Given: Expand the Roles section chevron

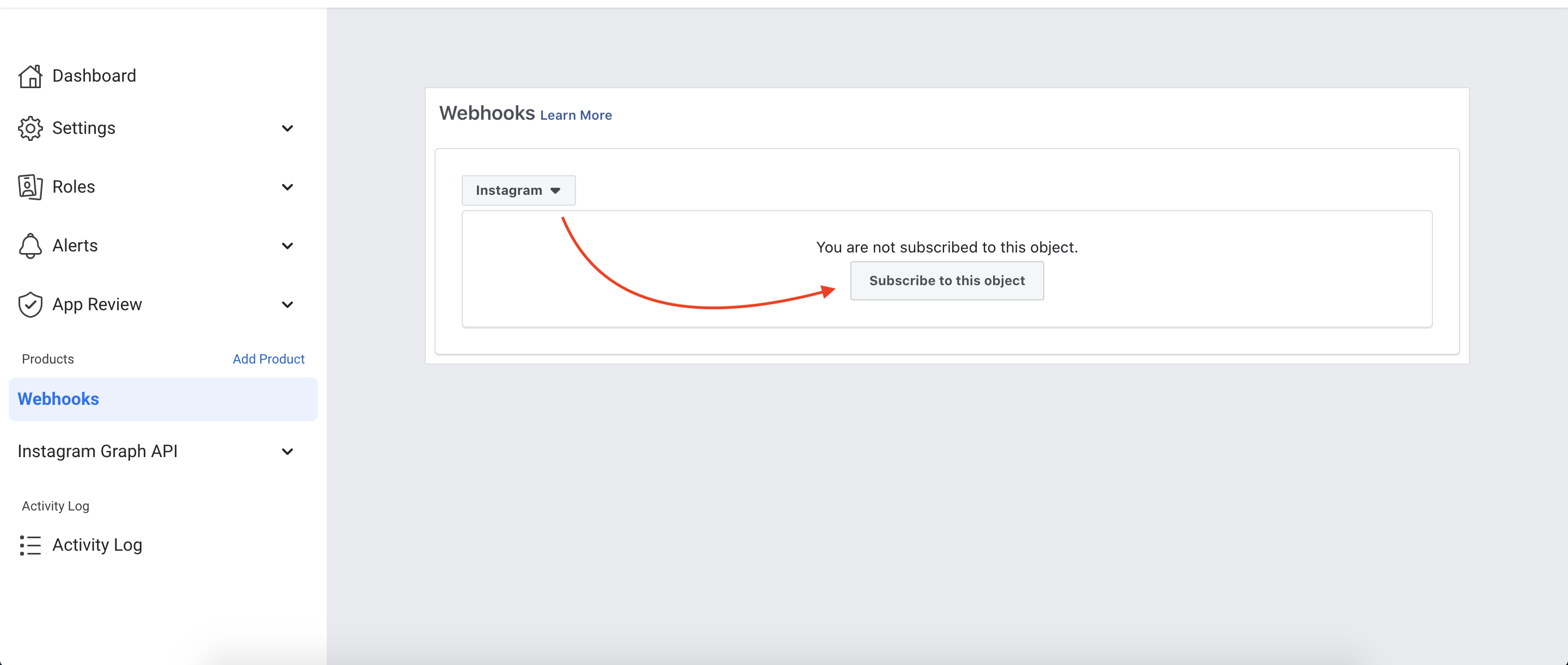Looking at the screenshot, I should coord(287,187).
